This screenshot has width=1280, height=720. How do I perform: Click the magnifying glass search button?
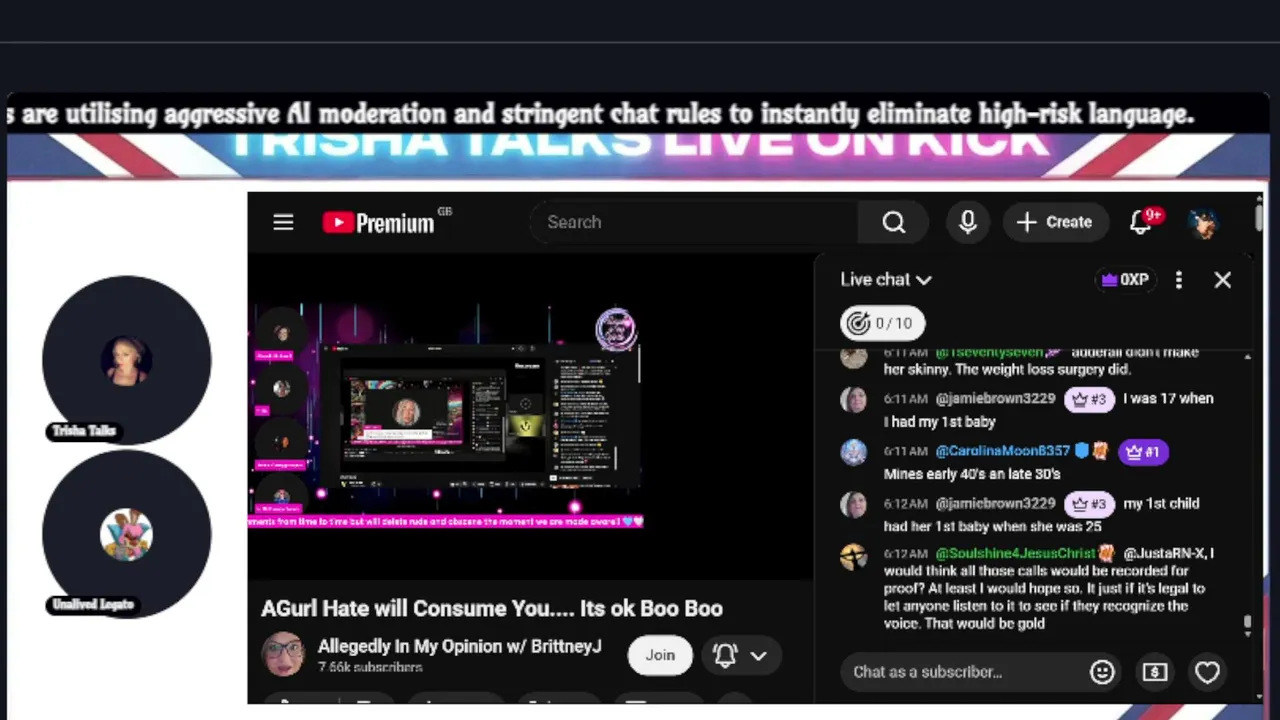click(894, 222)
